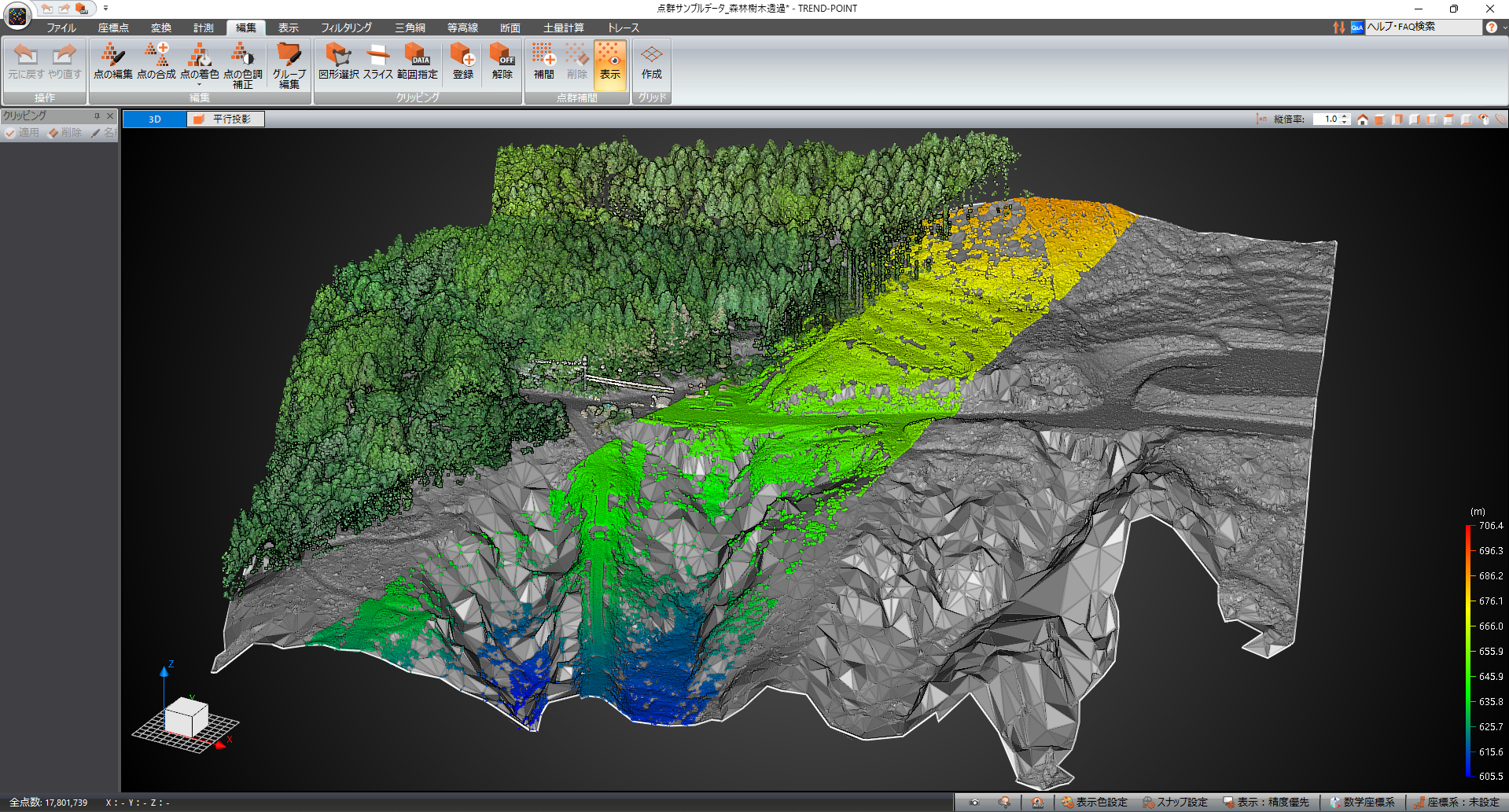Open the トレース trace tab
This screenshot has width=1509, height=812.
(624, 28)
